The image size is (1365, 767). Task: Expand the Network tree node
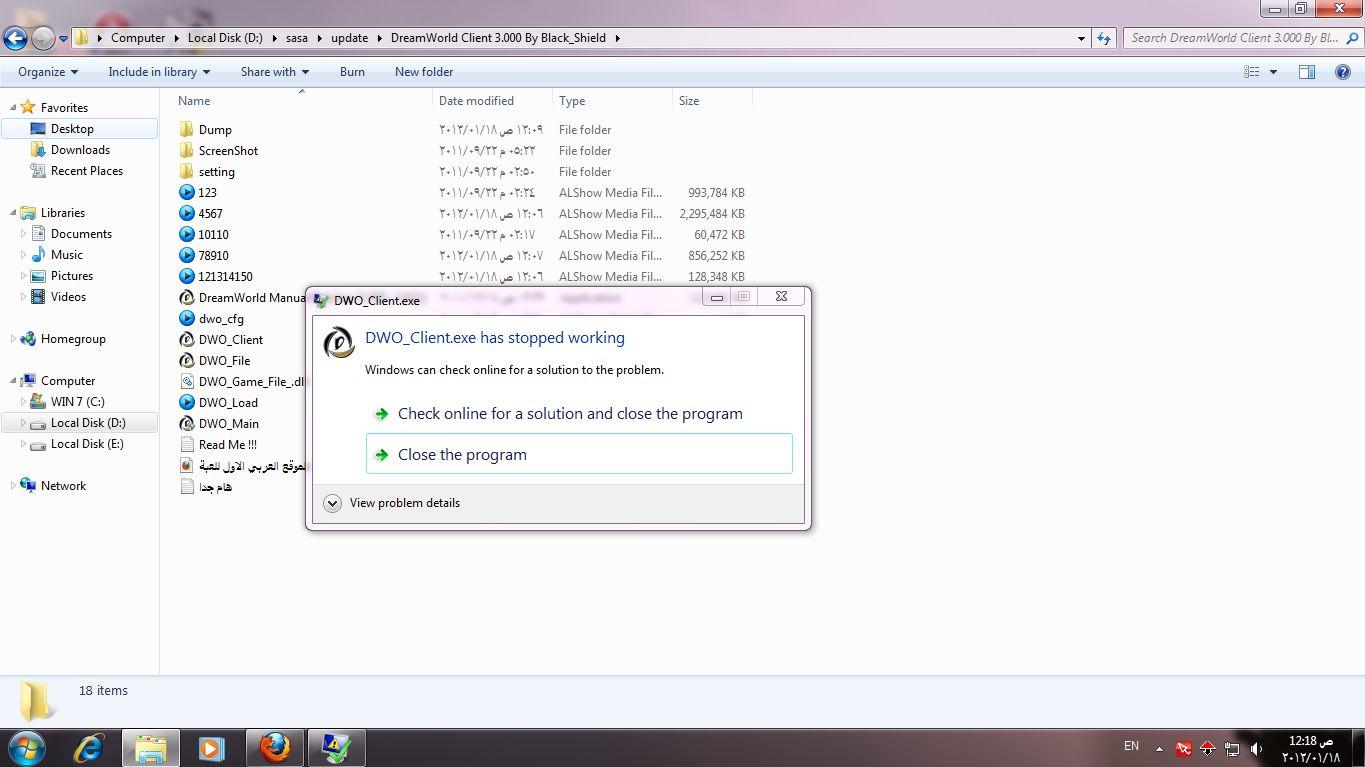pyautogui.click(x=13, y=485)
